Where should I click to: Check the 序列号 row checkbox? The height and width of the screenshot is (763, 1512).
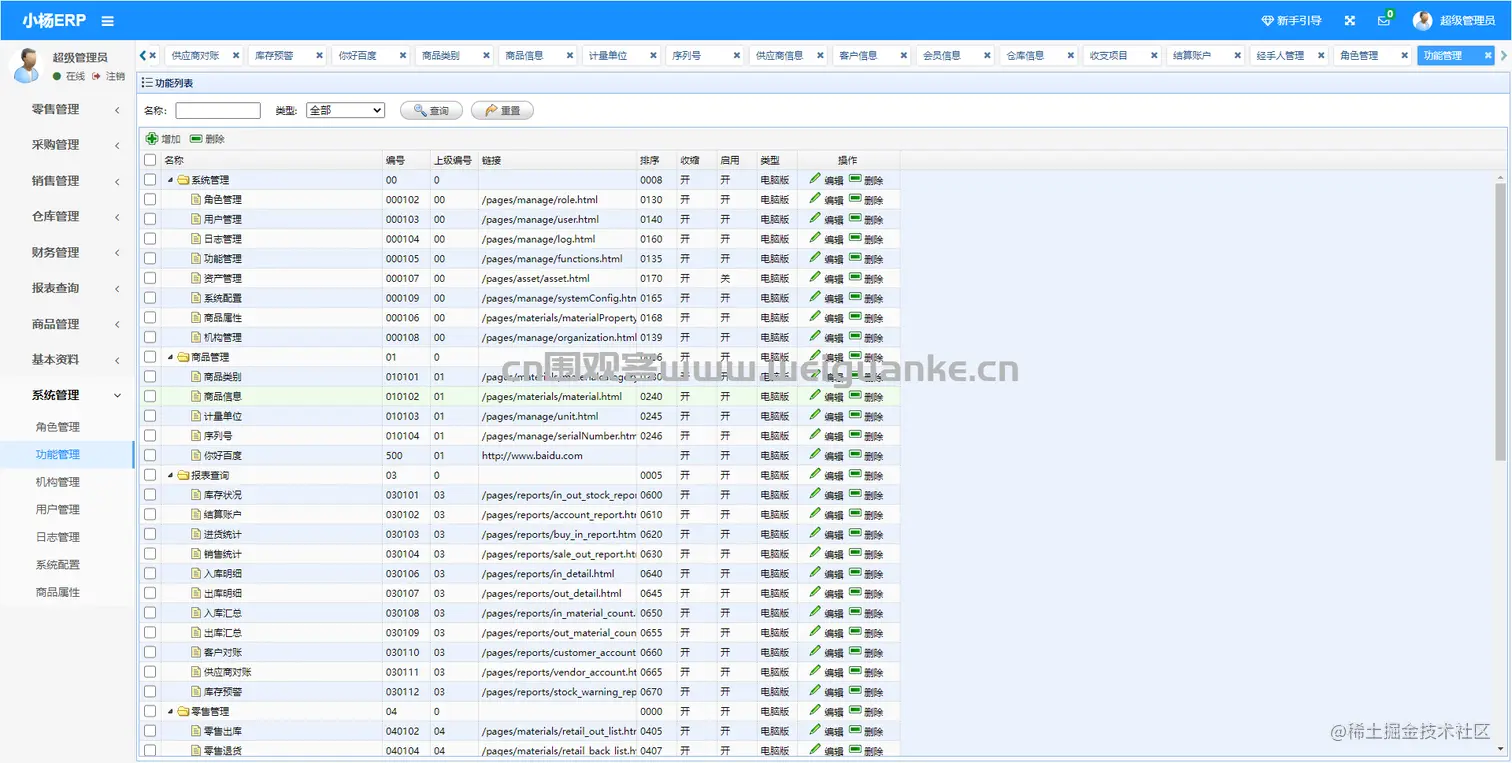150,435
